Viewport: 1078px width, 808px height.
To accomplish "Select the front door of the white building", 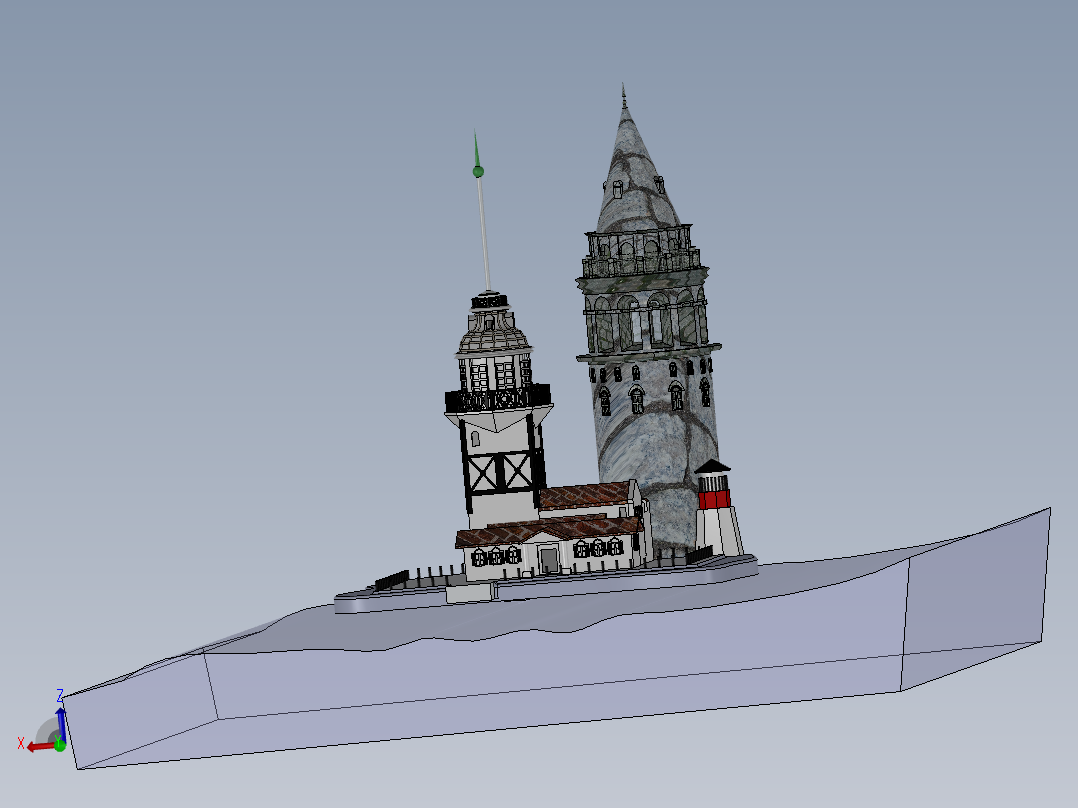I will (x=549, y=560).
